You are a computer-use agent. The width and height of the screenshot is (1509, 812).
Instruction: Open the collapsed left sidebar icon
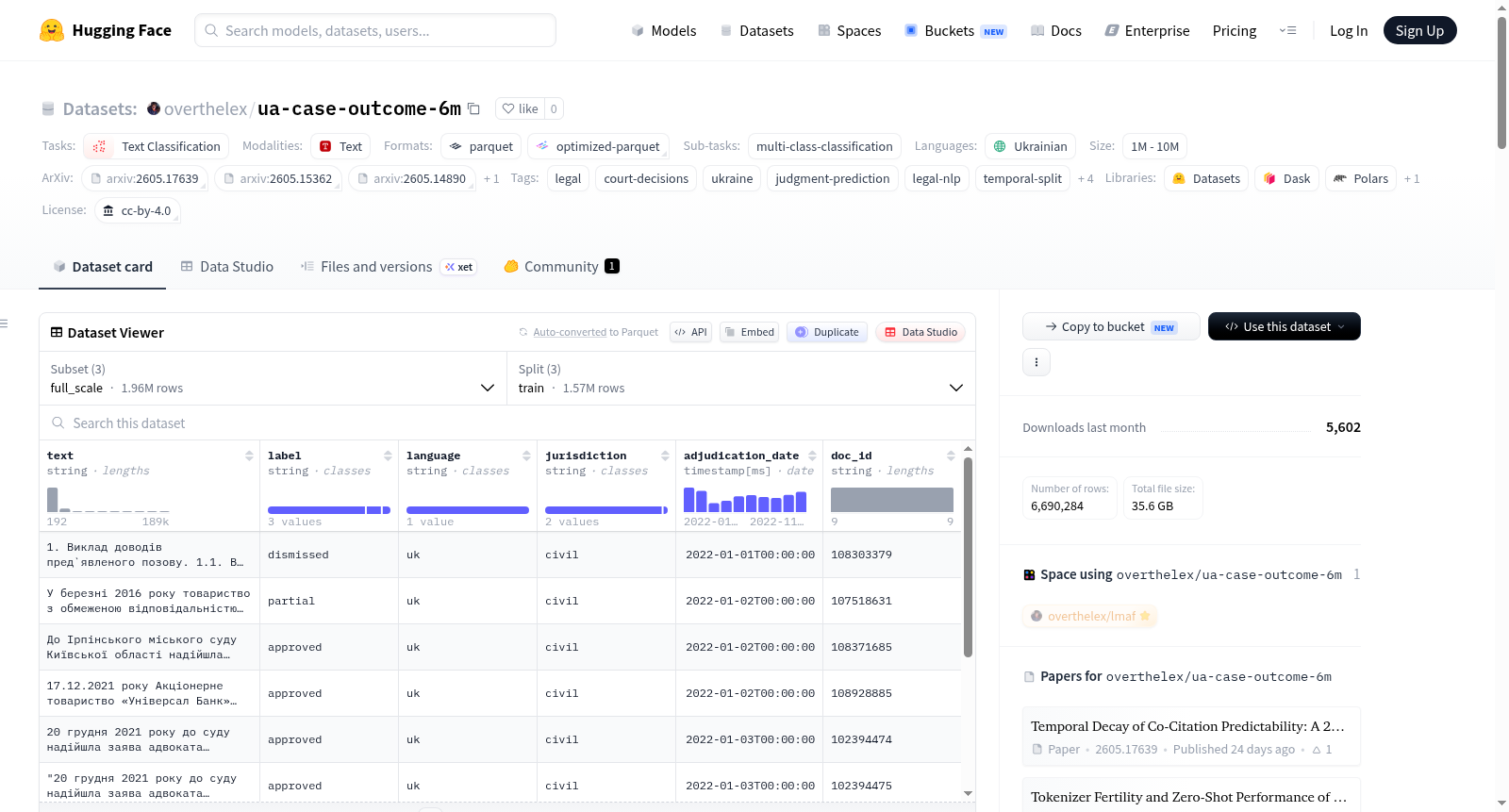point(4,323)
